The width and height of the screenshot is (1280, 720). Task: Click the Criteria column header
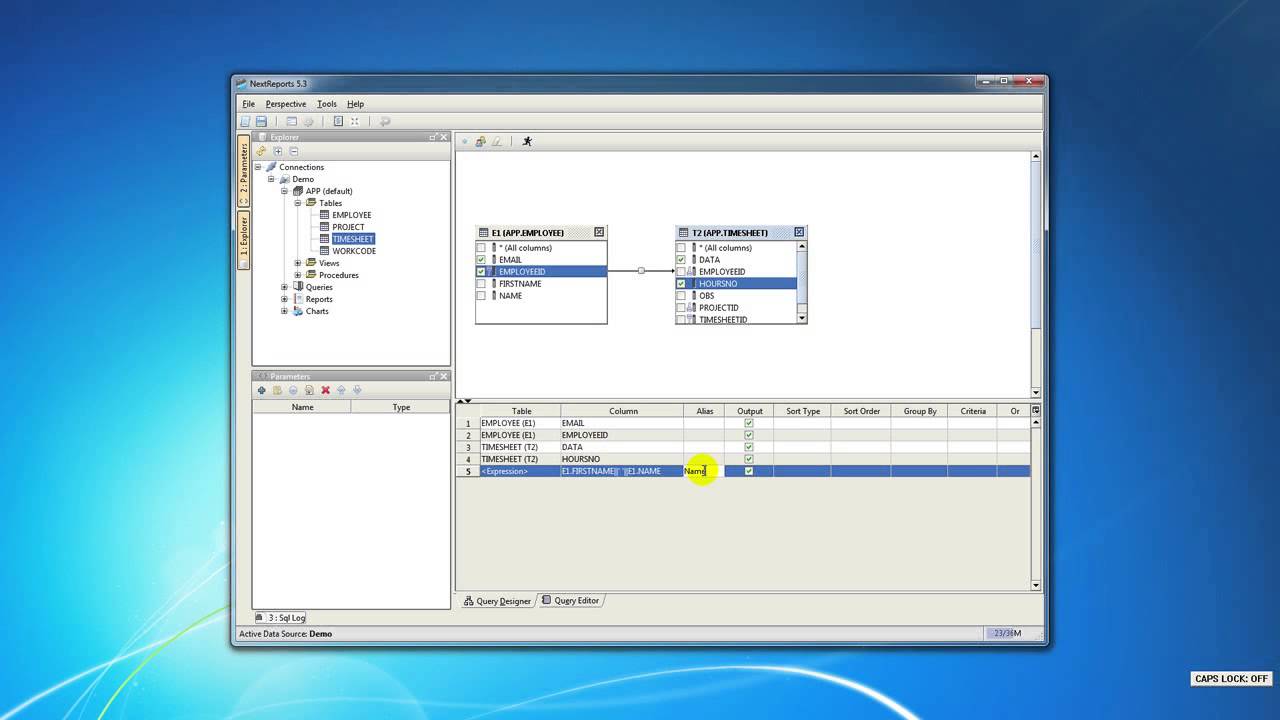(973, 411)
